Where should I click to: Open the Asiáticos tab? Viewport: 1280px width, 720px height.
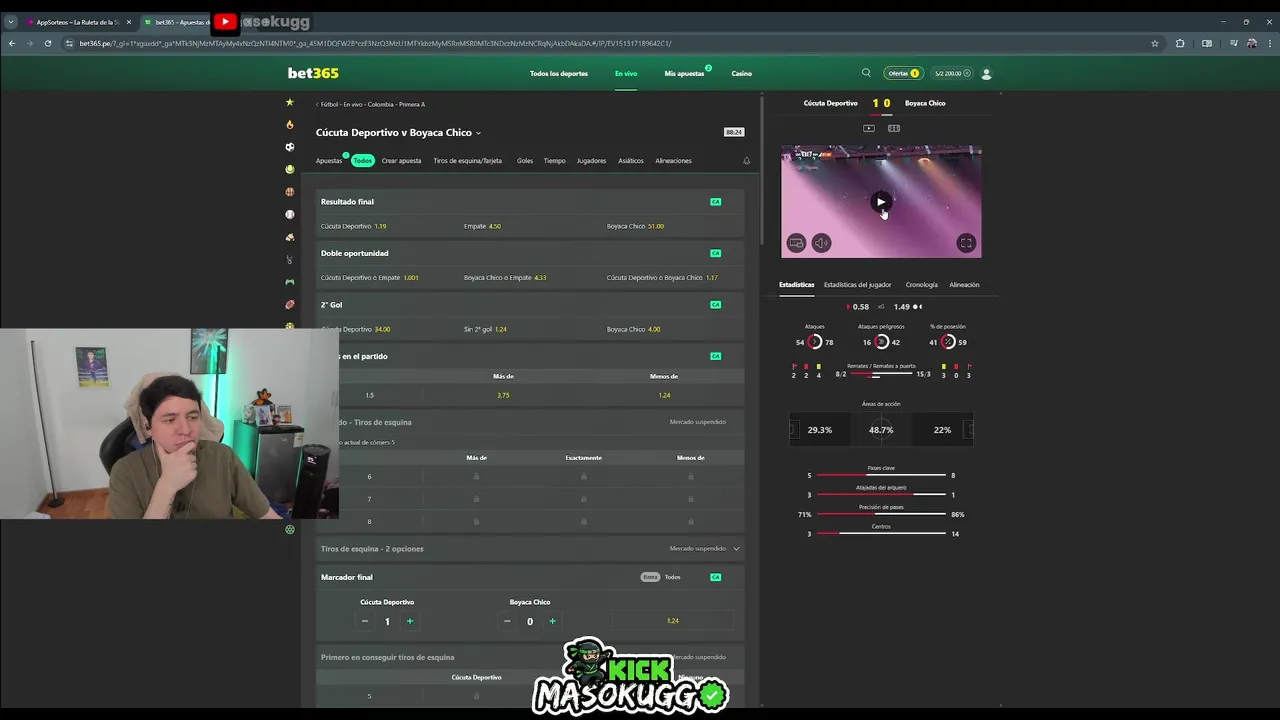[x=631, y=161]
